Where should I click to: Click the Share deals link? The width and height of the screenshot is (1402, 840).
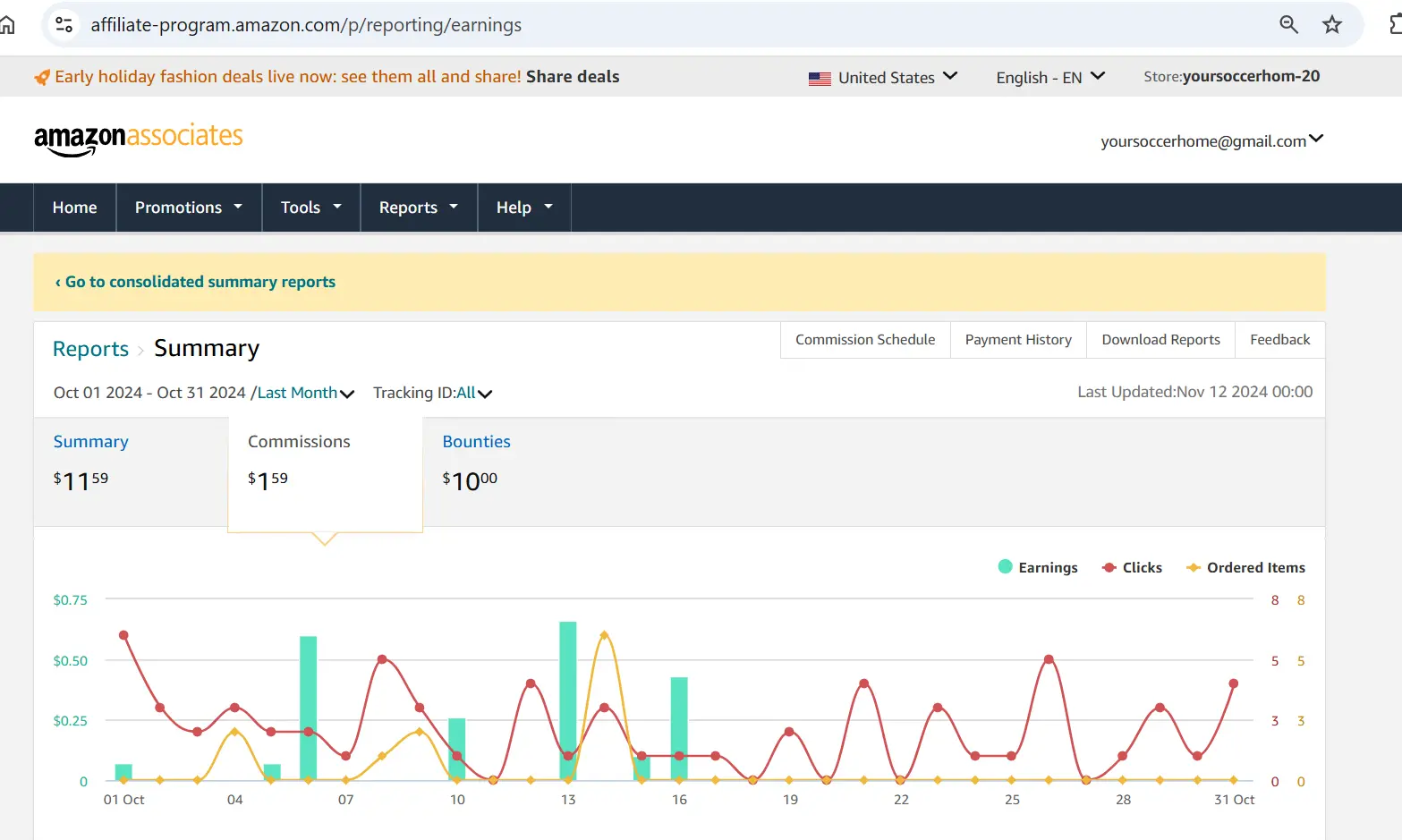pos(573,77)
